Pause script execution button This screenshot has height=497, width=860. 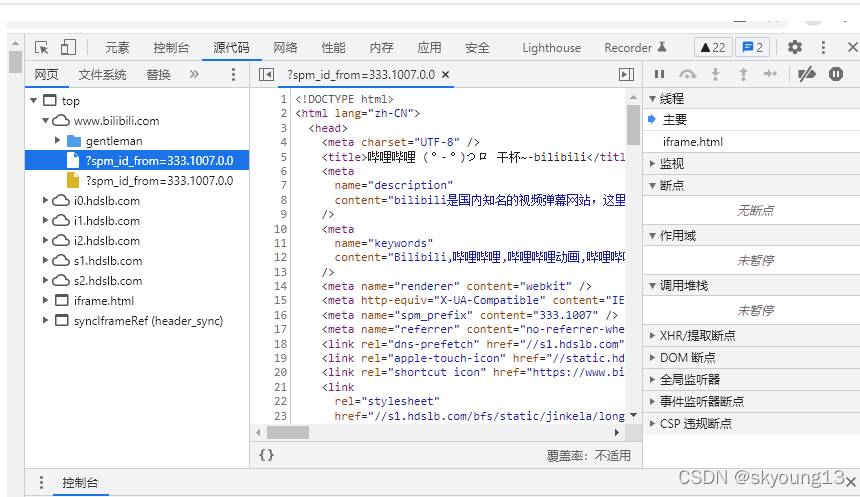(659, 74)
